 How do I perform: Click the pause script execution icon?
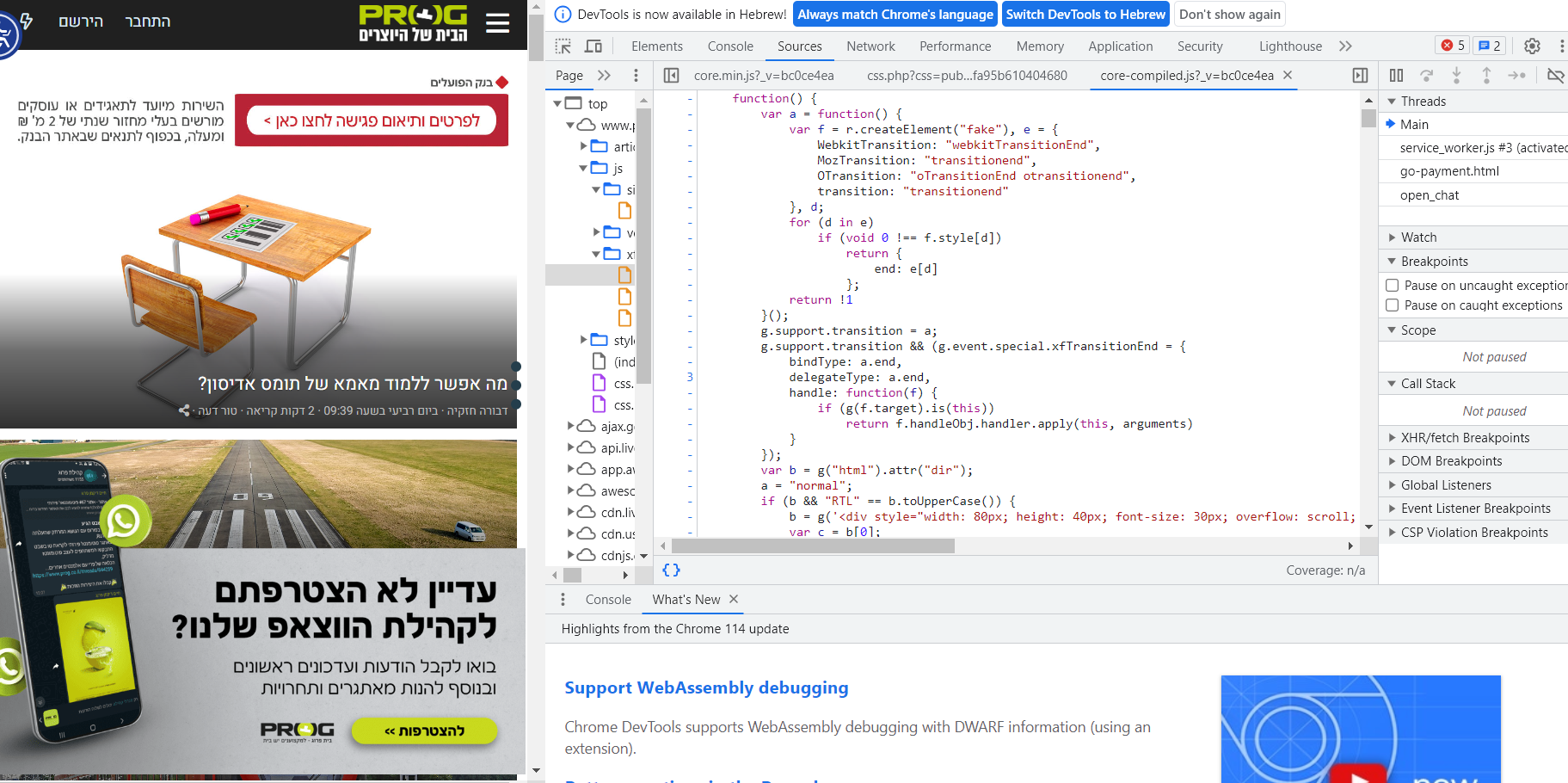coord(1396,76)
